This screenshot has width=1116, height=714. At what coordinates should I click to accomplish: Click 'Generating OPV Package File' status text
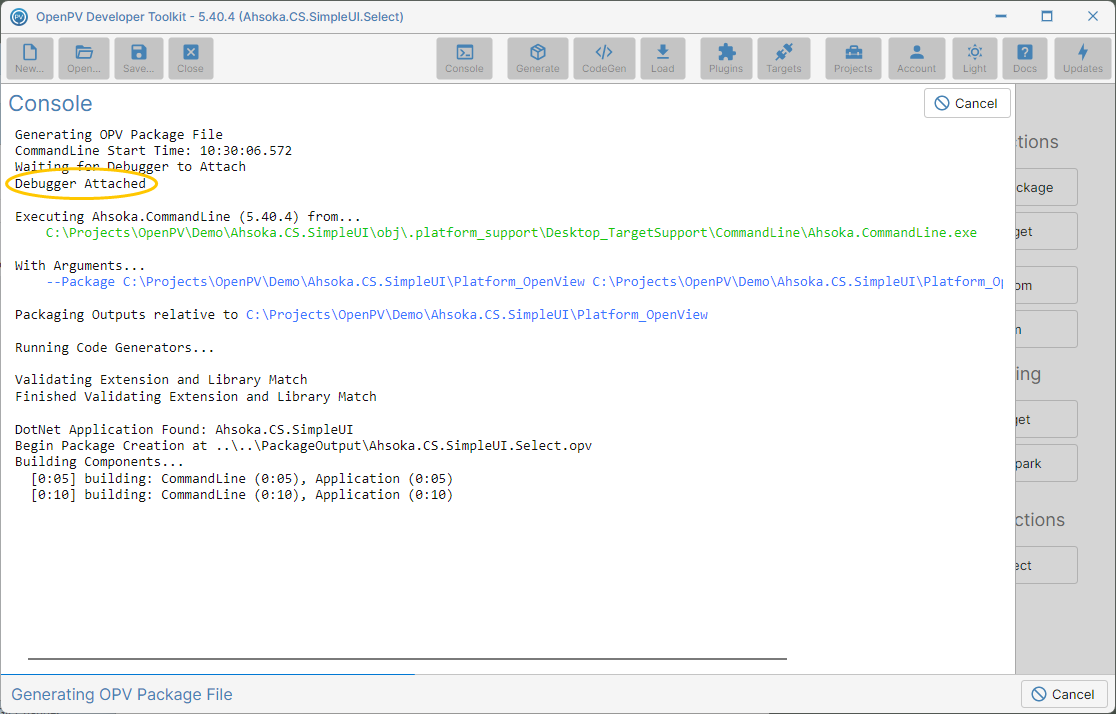click(x=122, y=694)
